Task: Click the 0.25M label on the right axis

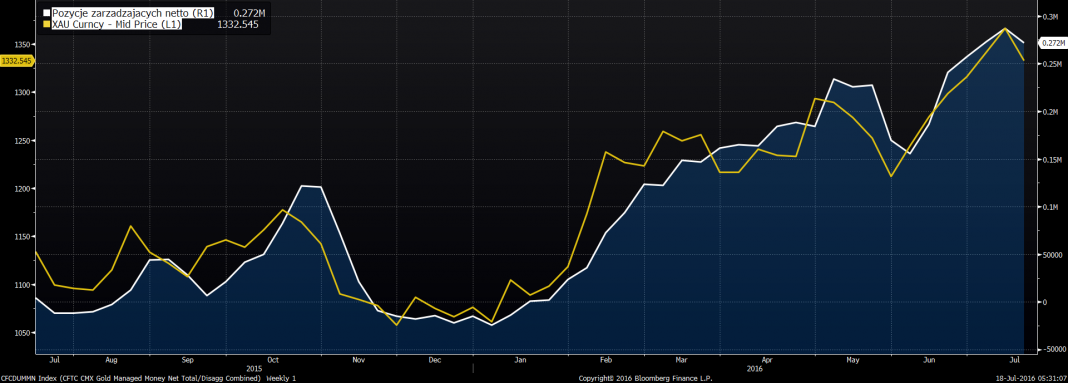Action: pos(1052,64)
